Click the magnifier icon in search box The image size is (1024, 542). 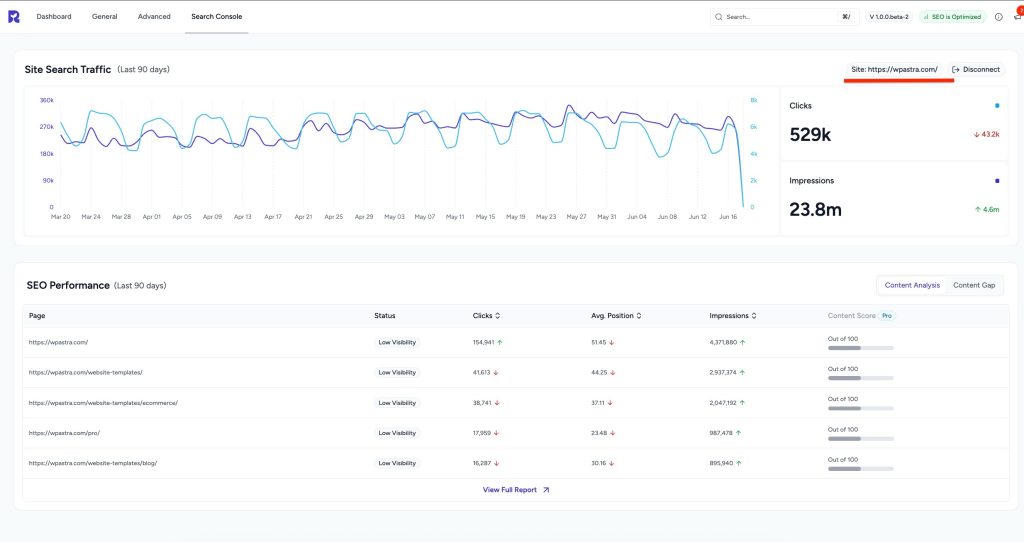pos(718,17)
